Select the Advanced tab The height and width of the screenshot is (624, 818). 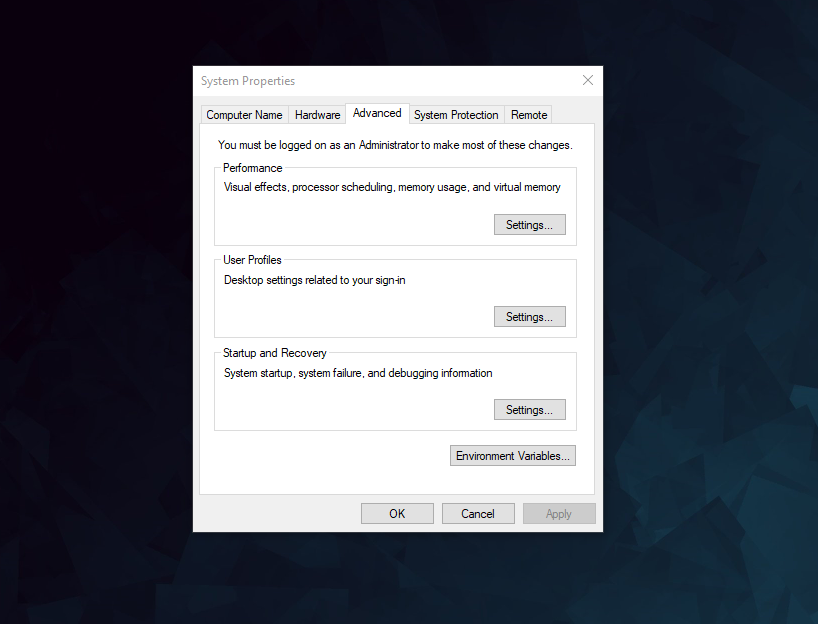tap(377, 112)
